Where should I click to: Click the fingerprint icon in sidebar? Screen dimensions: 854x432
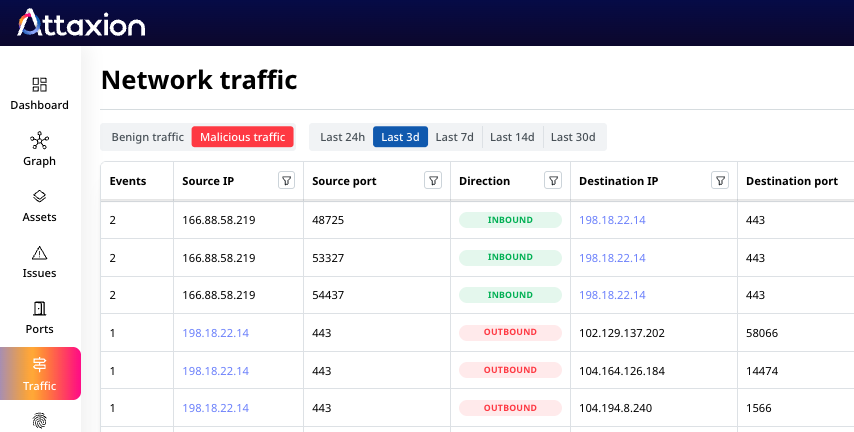[40, 421]
